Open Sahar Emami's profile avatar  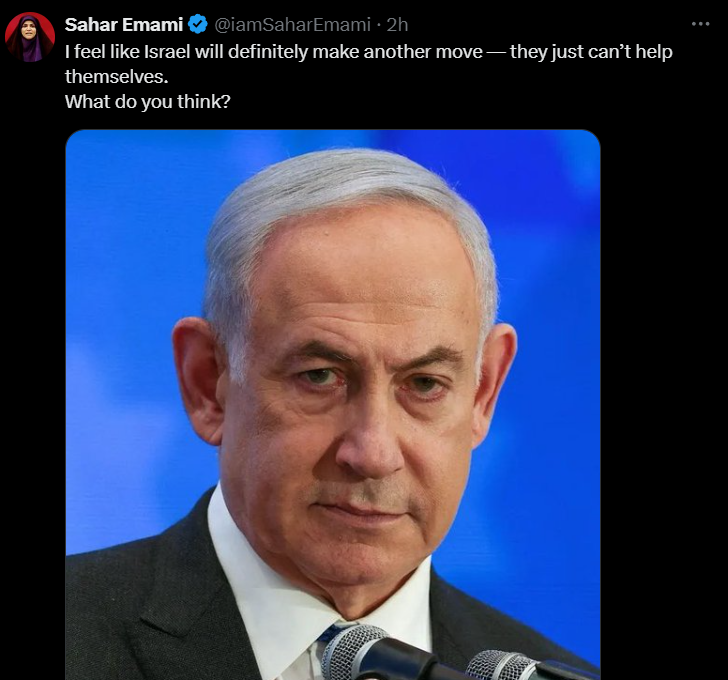[x=30, y=37]
